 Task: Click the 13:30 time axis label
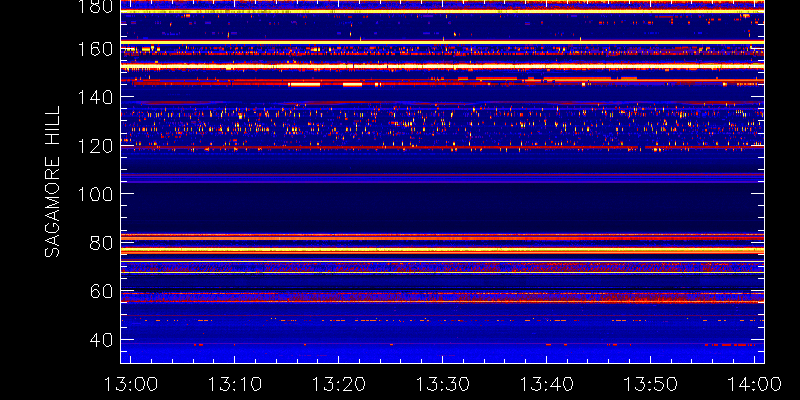(x=443, y=384)
